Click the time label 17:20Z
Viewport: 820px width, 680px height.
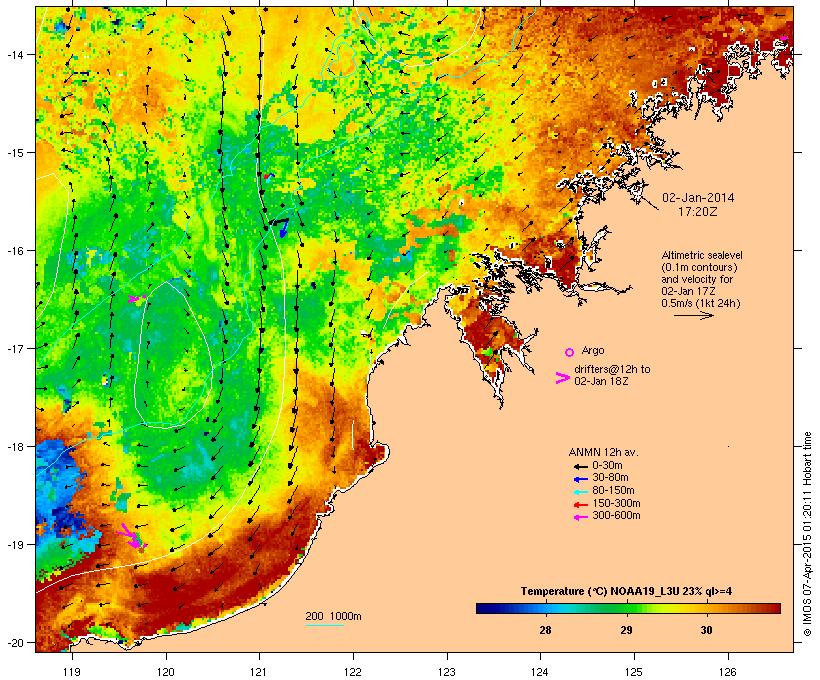(x=698, y=212)
